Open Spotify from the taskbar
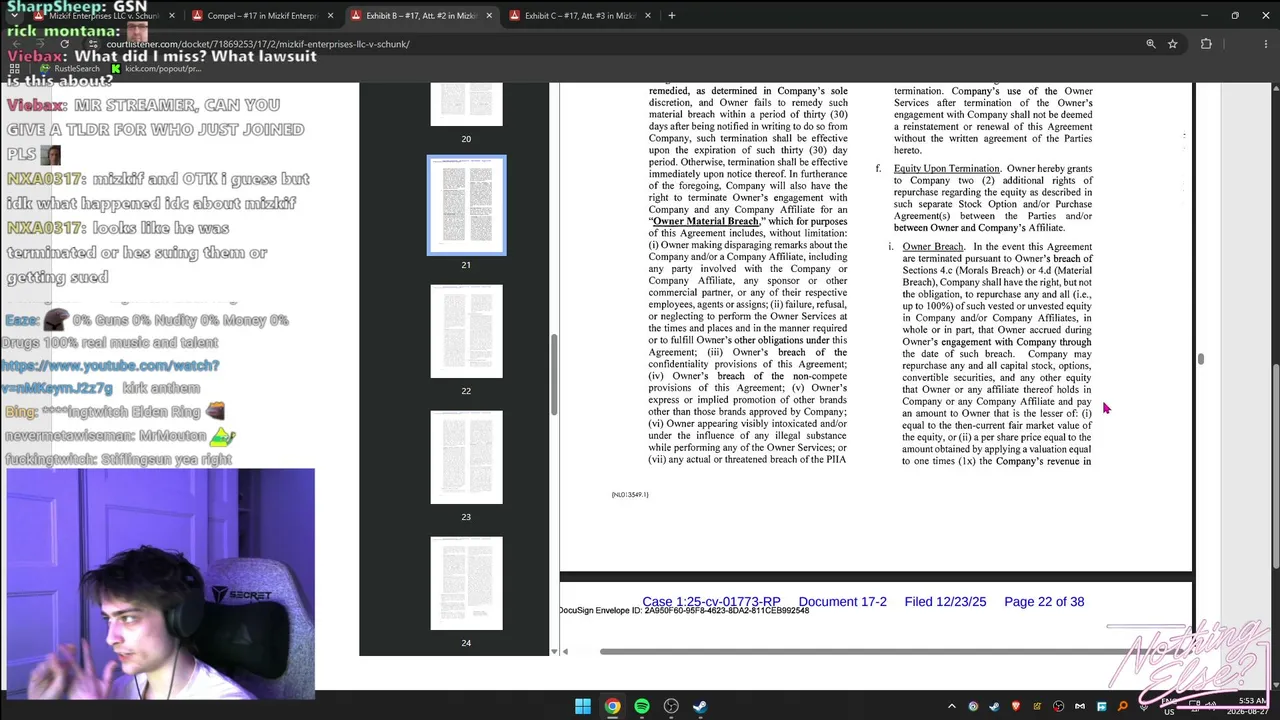1280x720 pixels. pyautogui.click(x=642, y=706)
